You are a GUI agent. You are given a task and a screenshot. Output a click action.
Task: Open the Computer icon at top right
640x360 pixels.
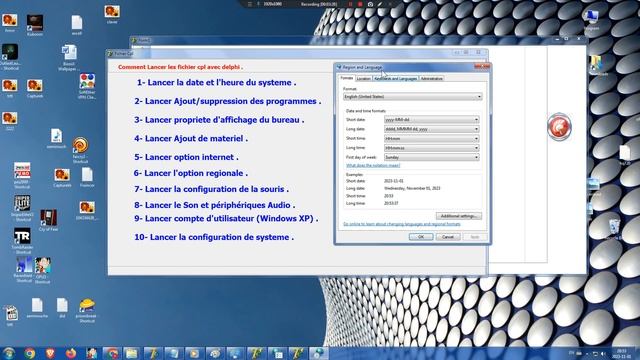[x=591, y=20]
